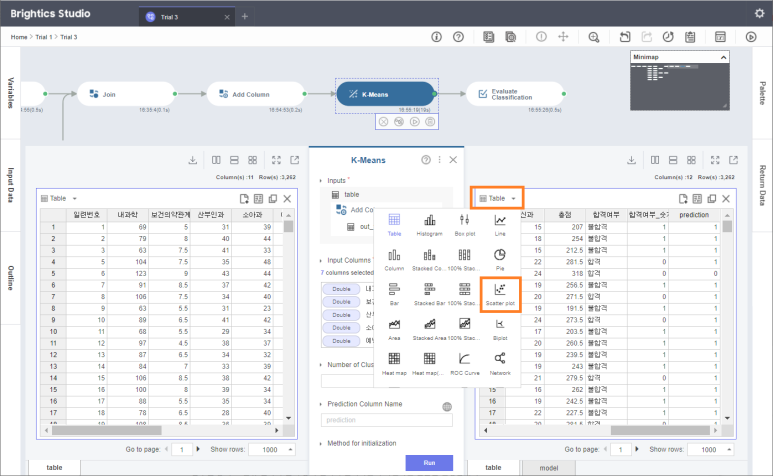Collapse the Input Columns section
This screenshot has width=773, height=476.
[320, 260]
